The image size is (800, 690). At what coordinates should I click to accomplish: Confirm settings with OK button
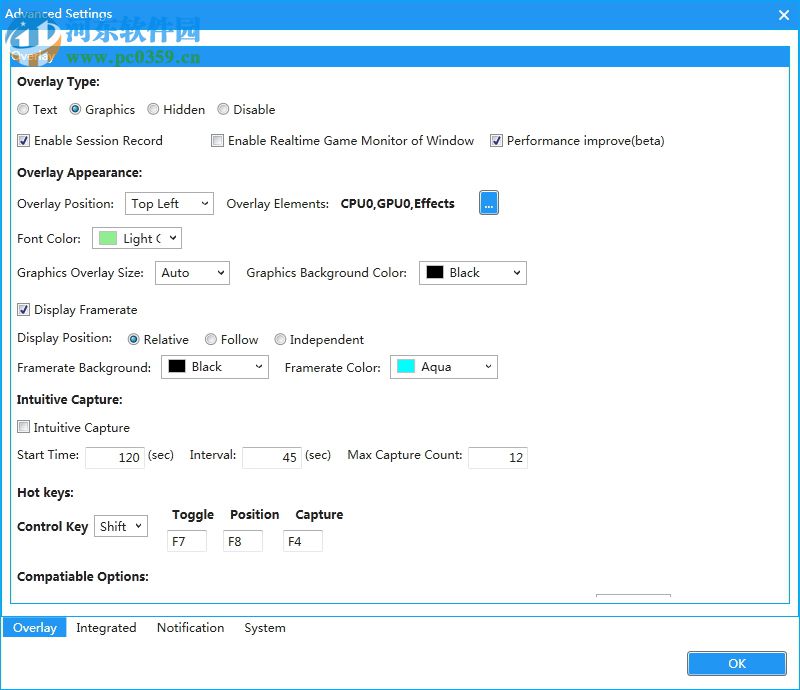point(737,663)
